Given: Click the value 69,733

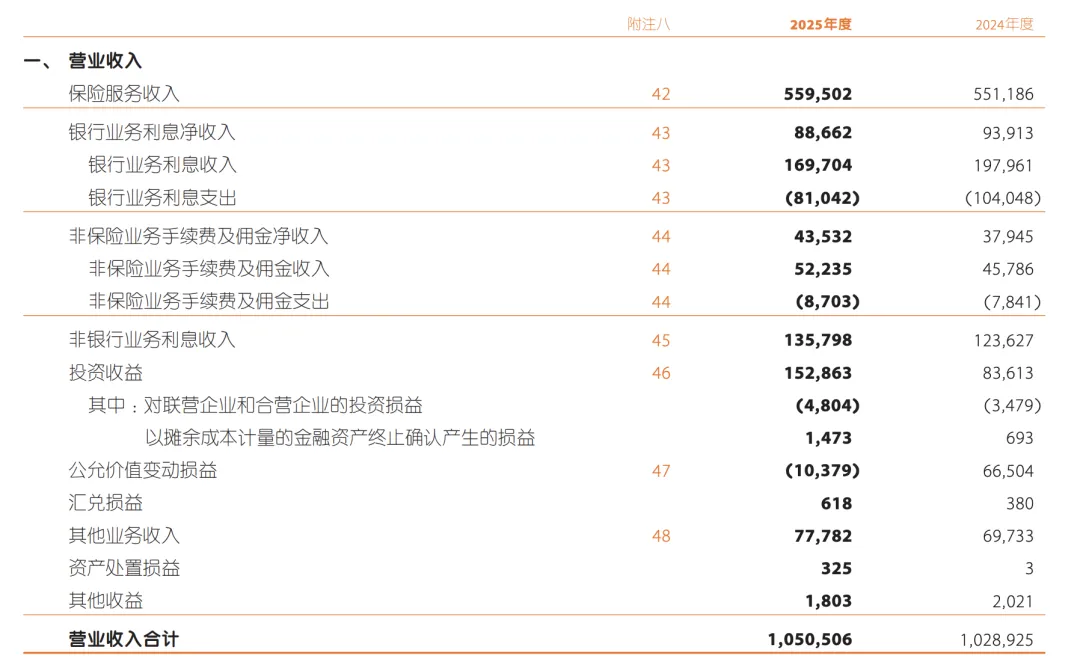Looking at the screenshot, I should pyautogui.click(x=1008, y=536).
